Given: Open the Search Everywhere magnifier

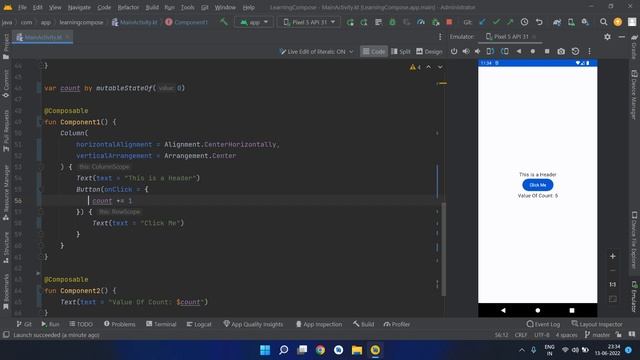Looking at the screenshot, I should [603, 22].
